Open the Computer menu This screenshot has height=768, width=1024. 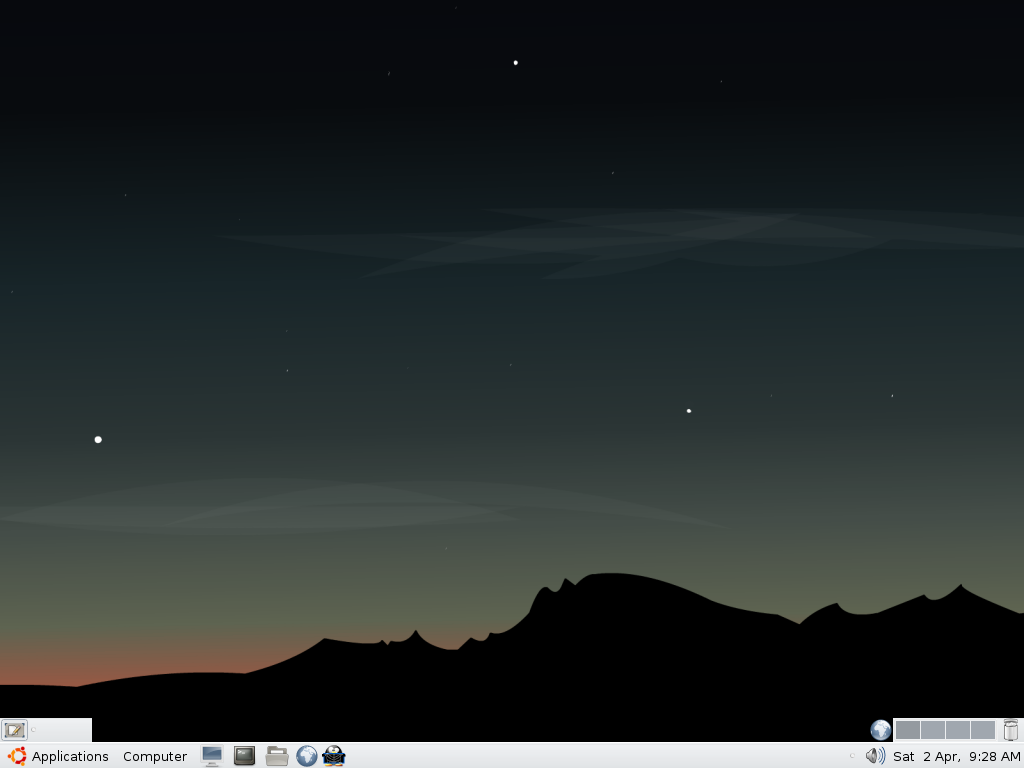coord(155,756)
